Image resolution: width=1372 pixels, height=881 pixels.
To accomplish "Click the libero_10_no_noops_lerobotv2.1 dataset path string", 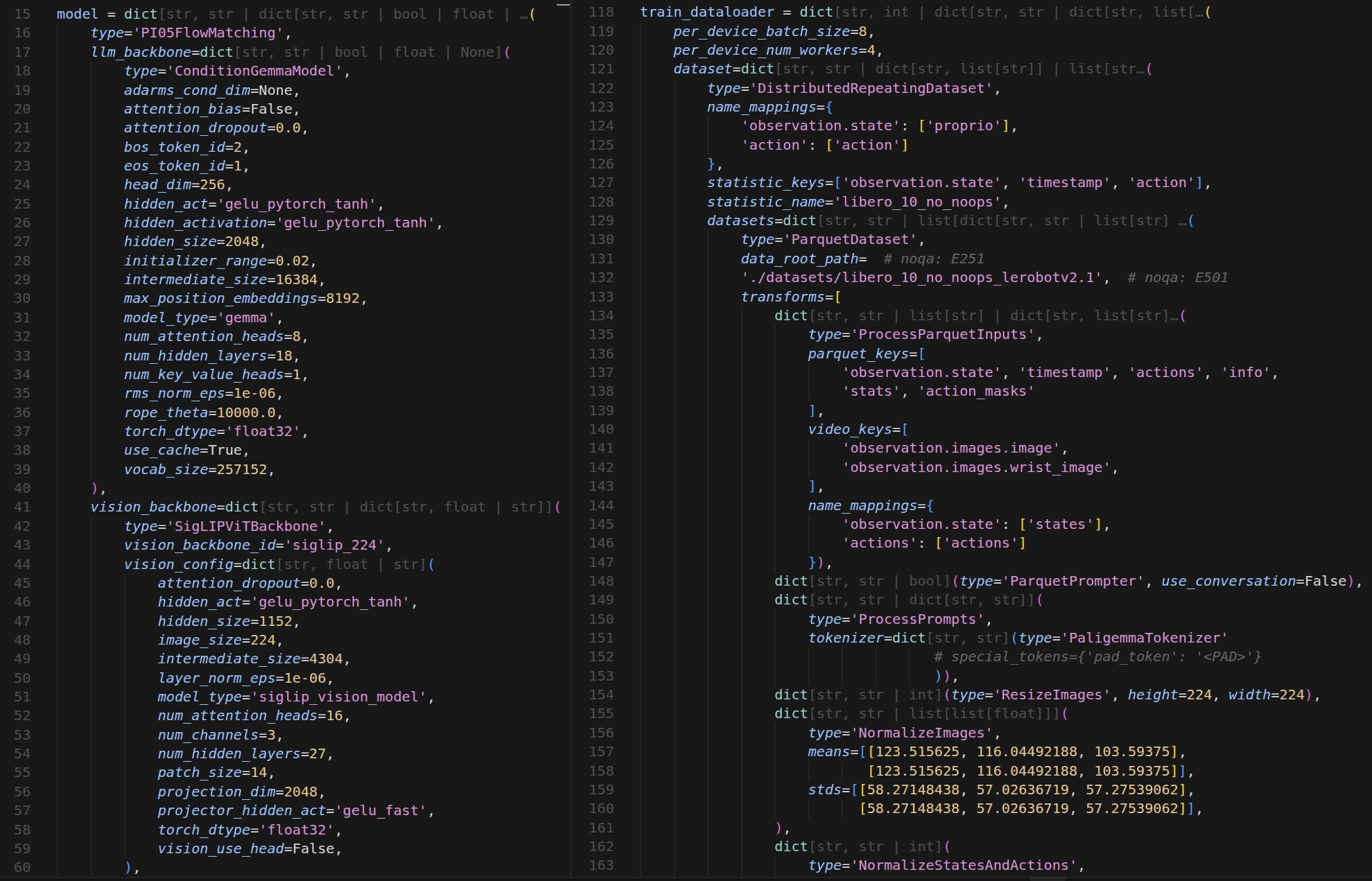I will pos(921,277).
